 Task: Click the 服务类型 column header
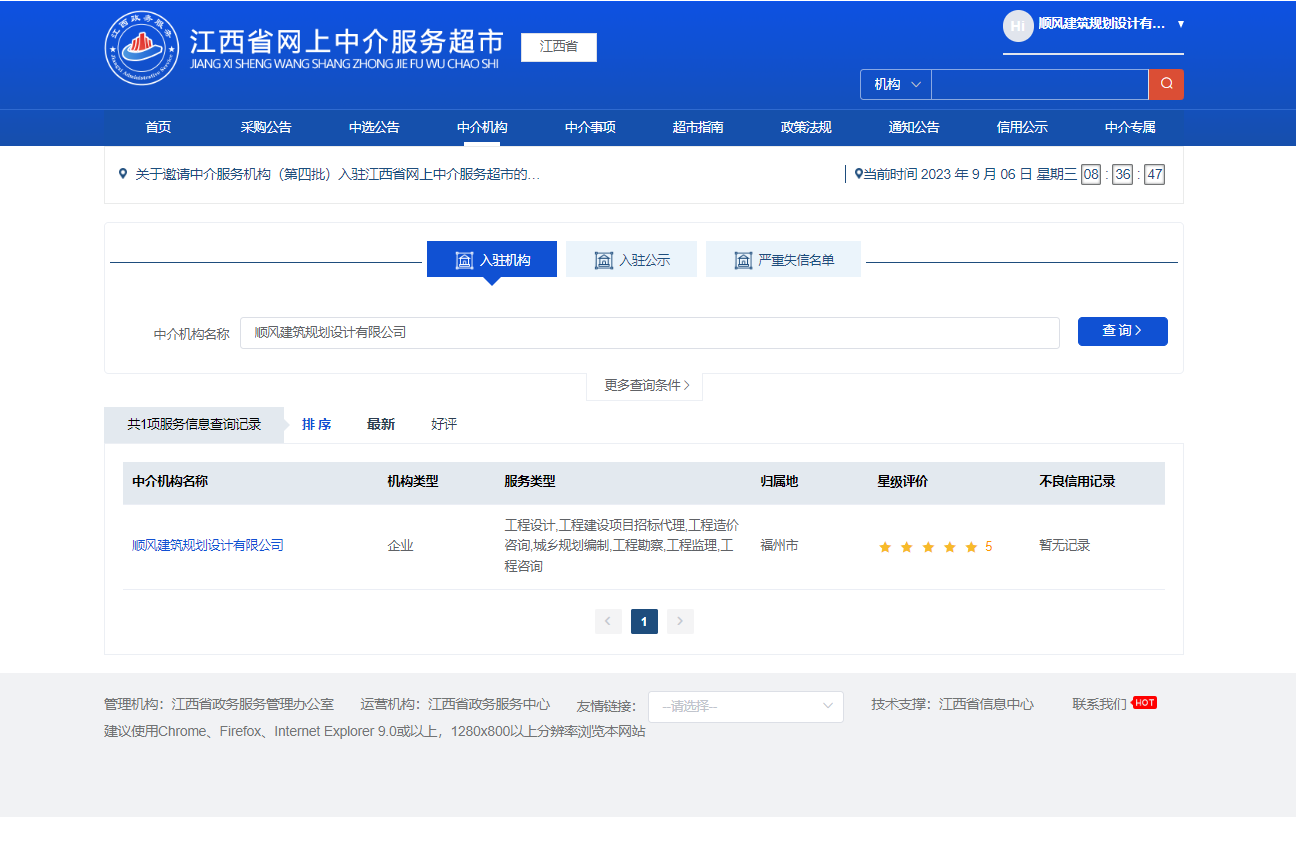[x=530, y=482]
